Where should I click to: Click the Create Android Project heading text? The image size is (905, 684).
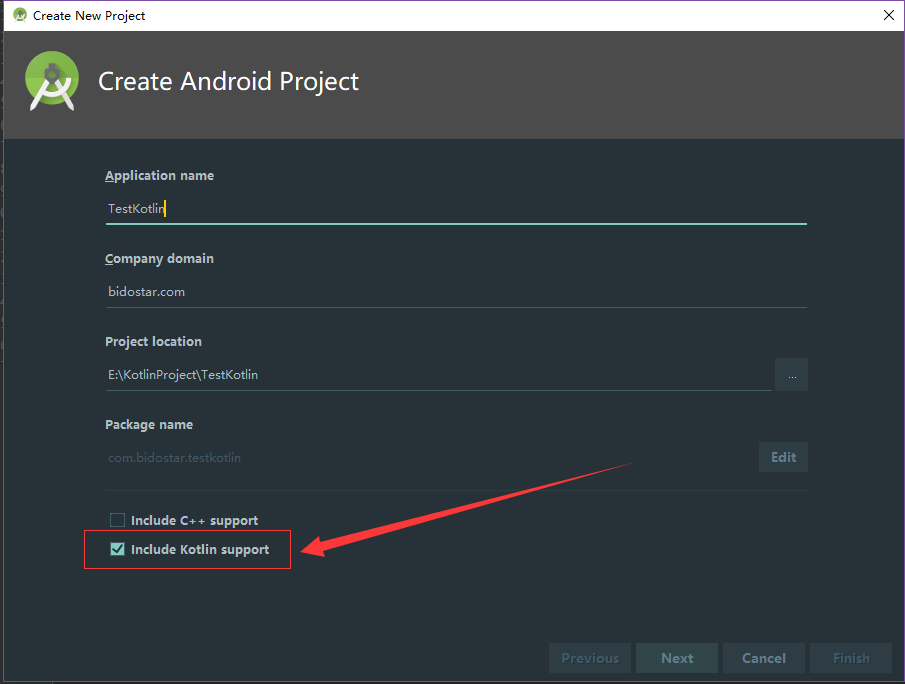(228, 82)
